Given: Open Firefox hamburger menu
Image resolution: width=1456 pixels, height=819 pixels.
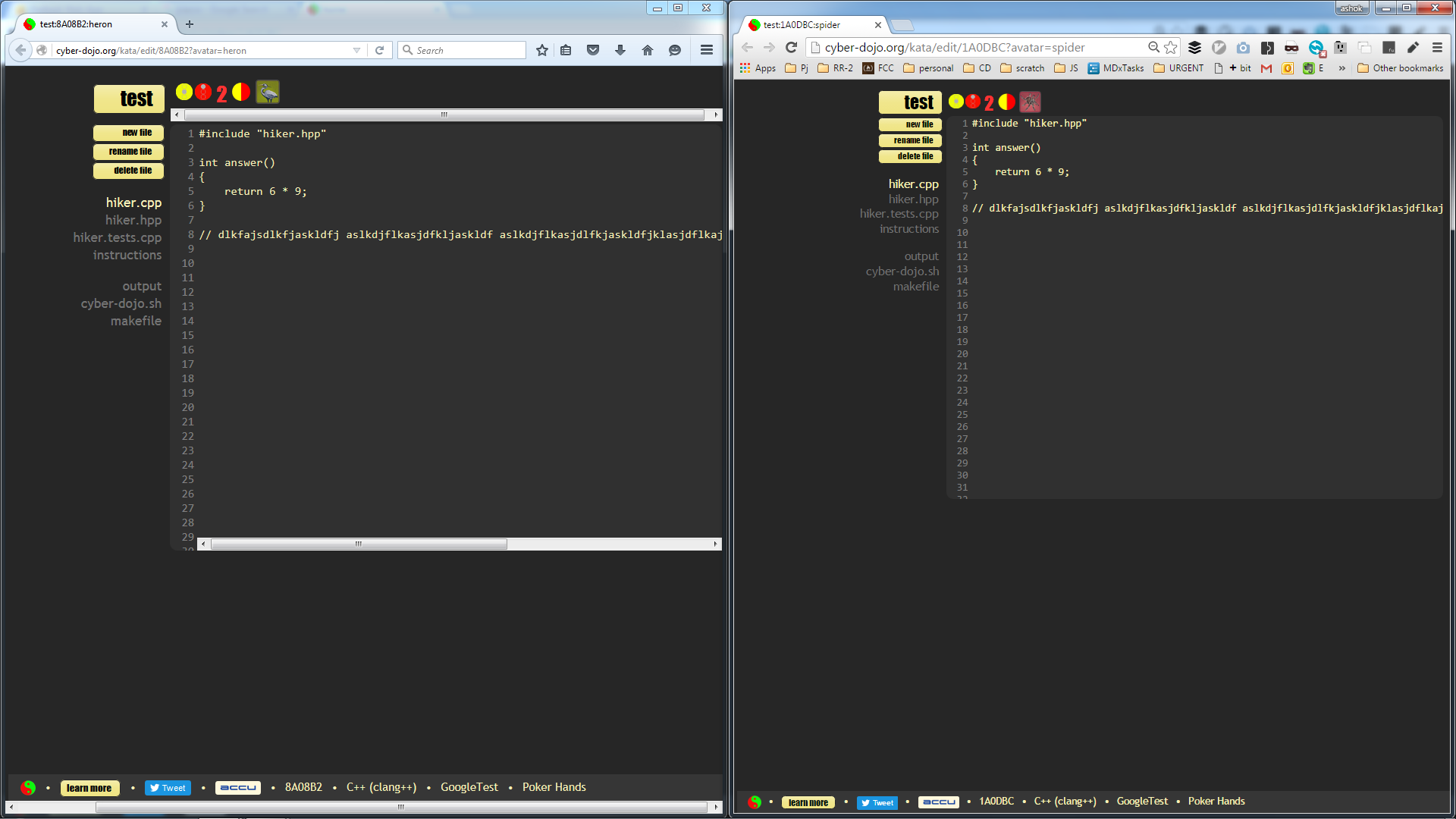Looking at the screenshot, I should (707, 50).
